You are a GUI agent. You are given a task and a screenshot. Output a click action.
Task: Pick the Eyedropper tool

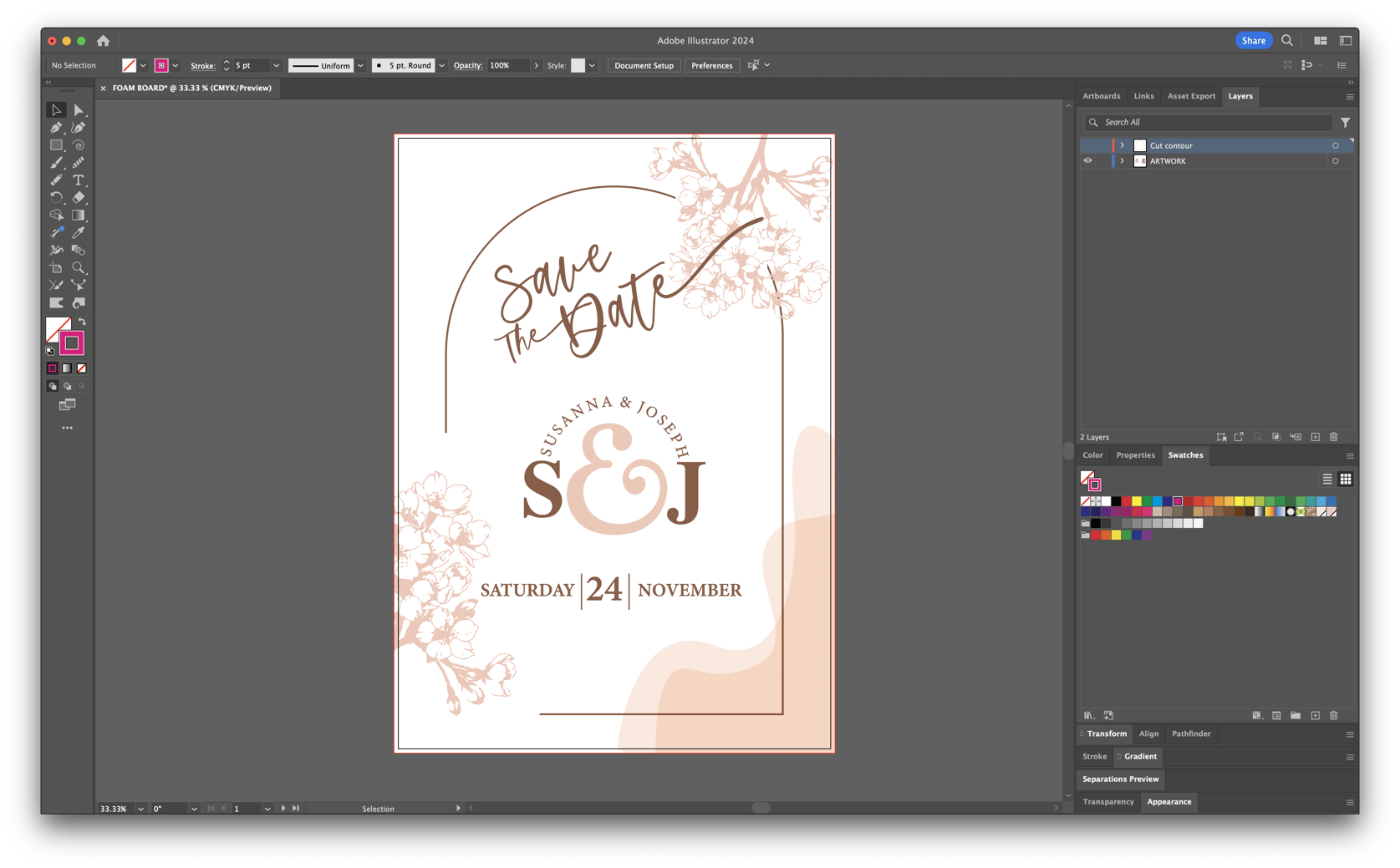coord(79,233)
